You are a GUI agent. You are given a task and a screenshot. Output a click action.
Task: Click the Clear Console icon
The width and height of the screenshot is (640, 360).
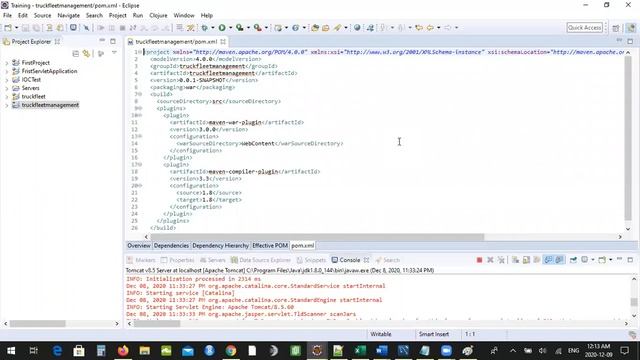click(516, 260)
